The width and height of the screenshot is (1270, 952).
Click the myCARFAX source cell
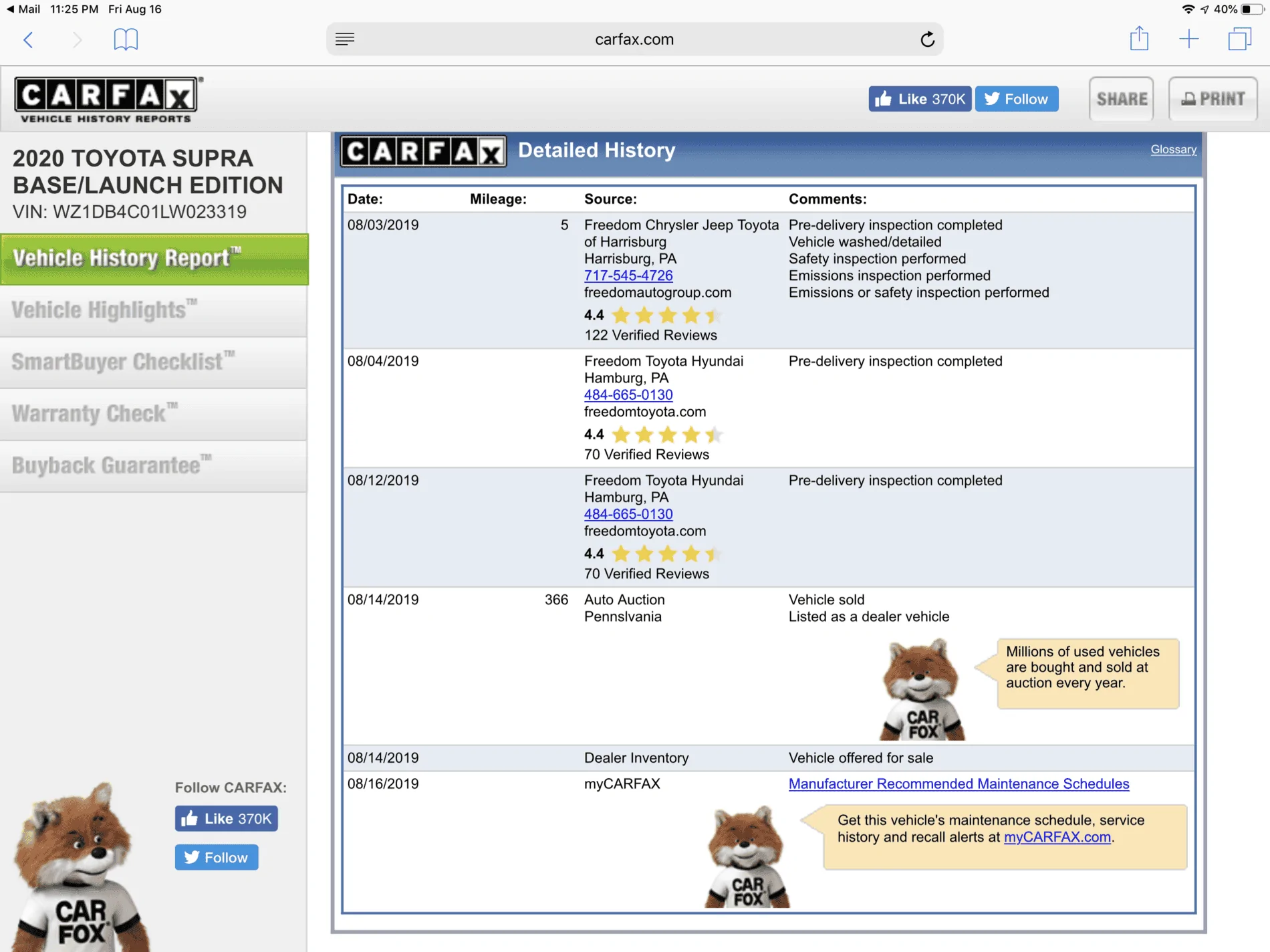622,784
